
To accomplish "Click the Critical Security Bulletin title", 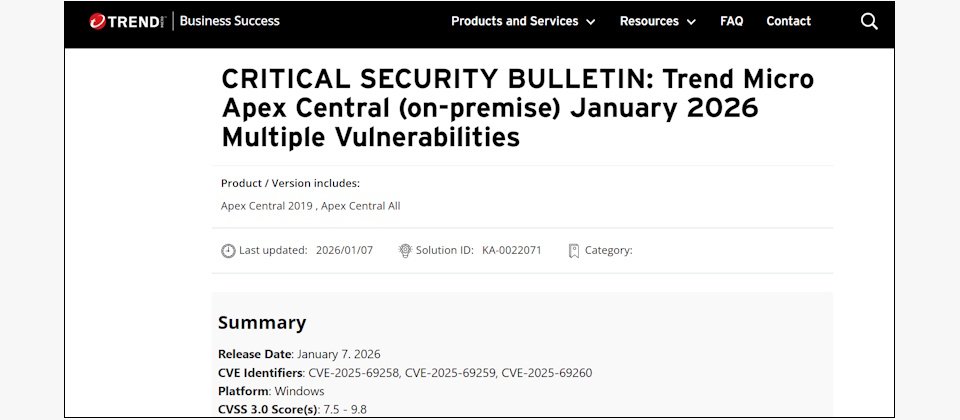I will (x=518, y=108).
